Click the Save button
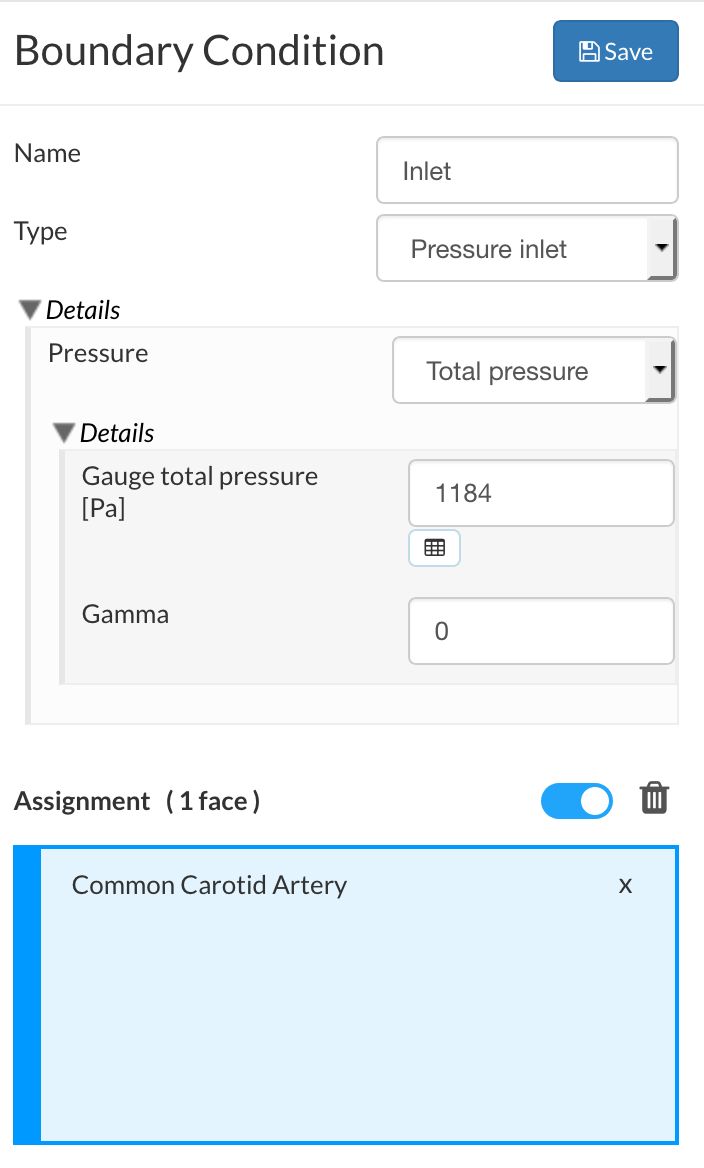The width and height of the screenshot is (704, 1168). (x=615, y=52)
